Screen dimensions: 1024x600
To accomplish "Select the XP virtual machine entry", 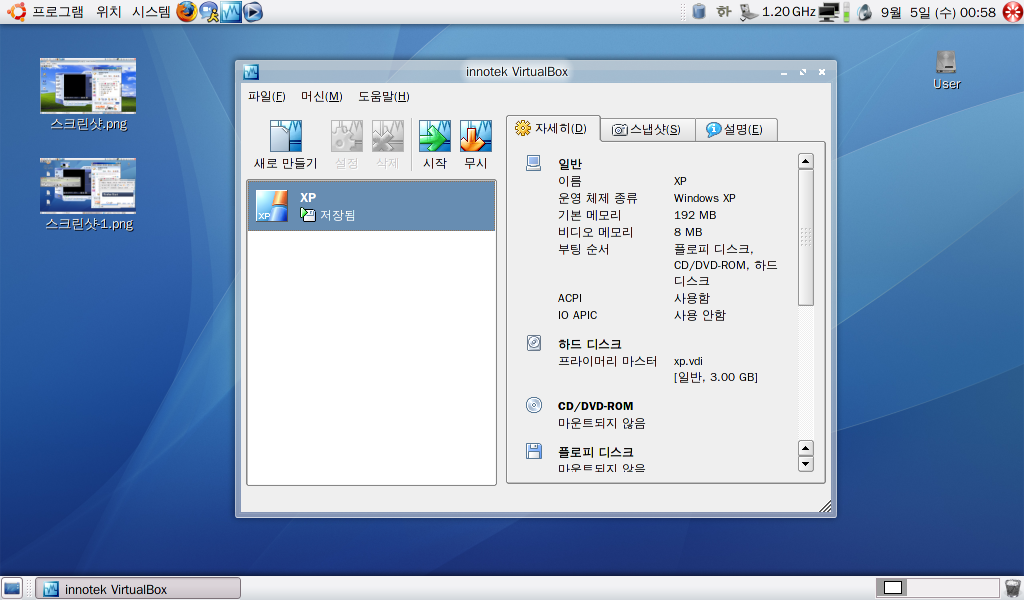I will 371,206.
